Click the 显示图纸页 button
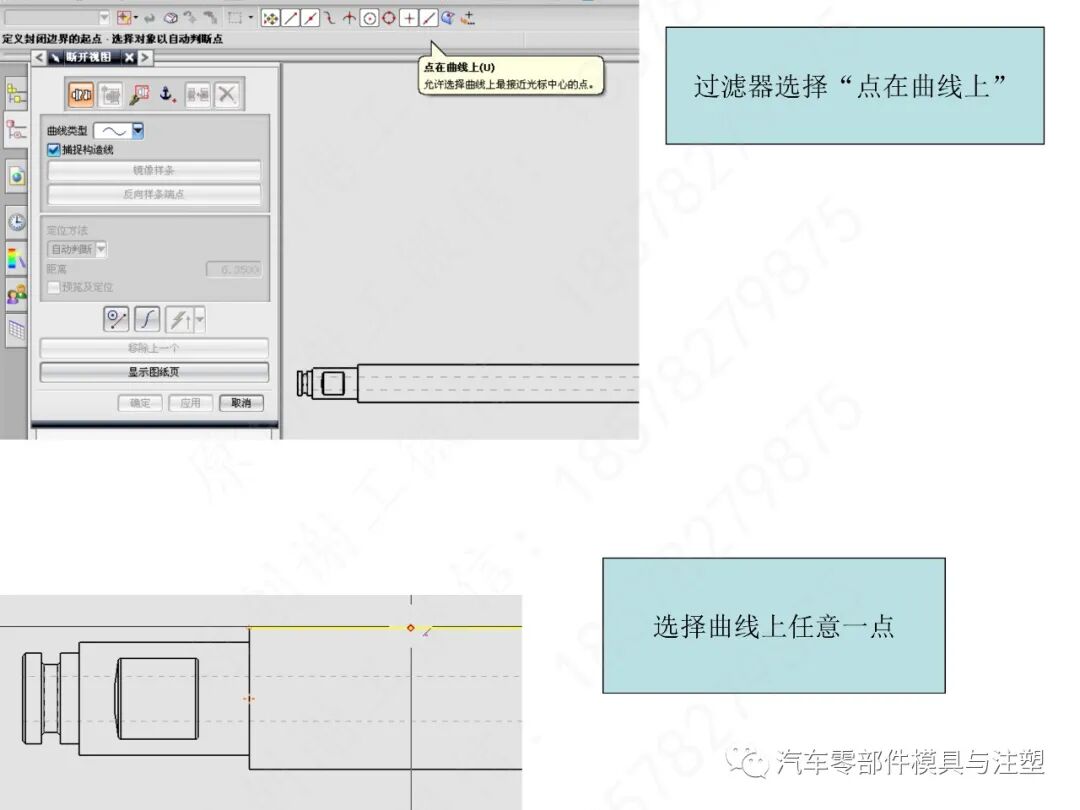 pyautogui.click(x=154, y=372)
